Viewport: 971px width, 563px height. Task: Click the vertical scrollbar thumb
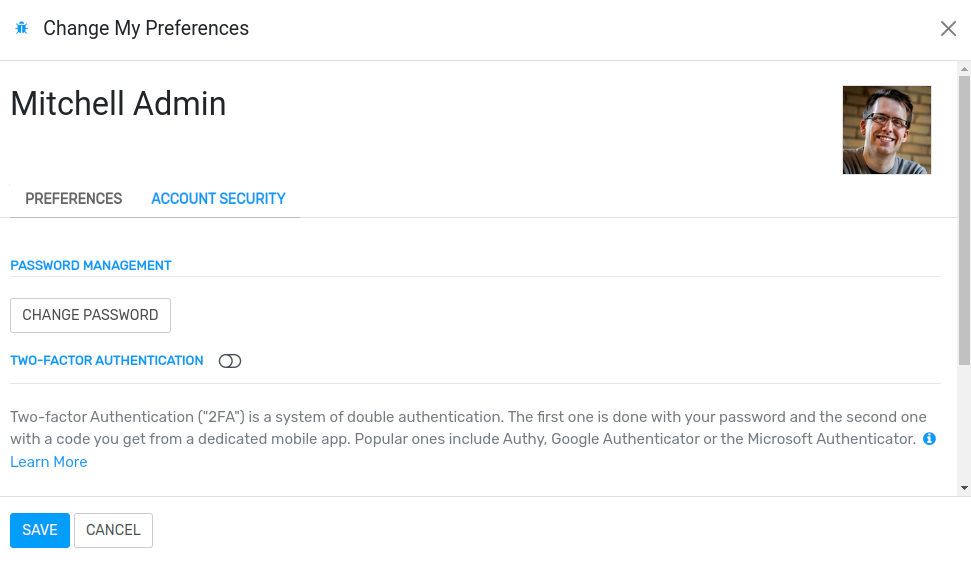coord(964,220)
